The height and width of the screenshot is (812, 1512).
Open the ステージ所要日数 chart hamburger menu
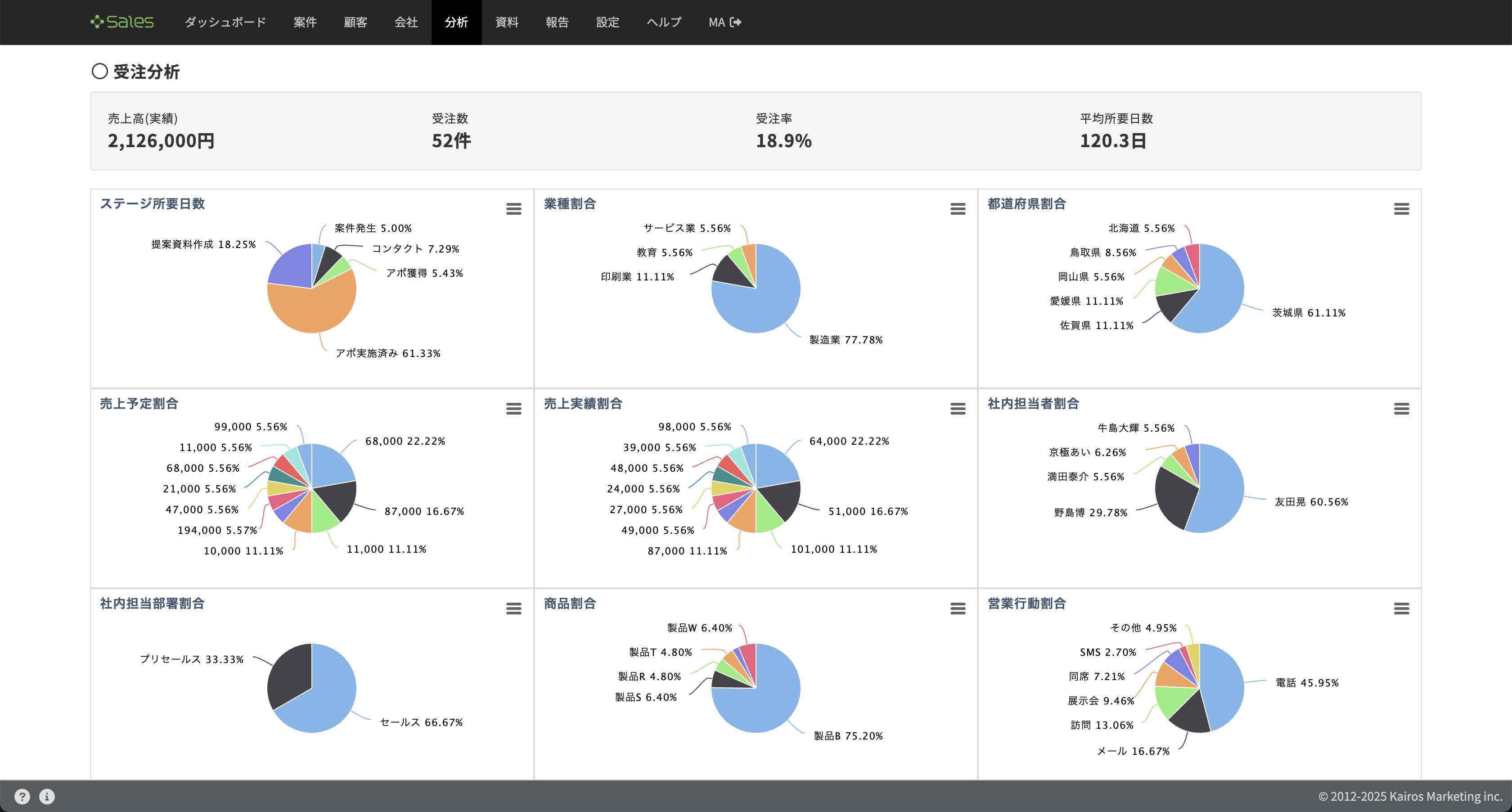(x=513, y=209)
